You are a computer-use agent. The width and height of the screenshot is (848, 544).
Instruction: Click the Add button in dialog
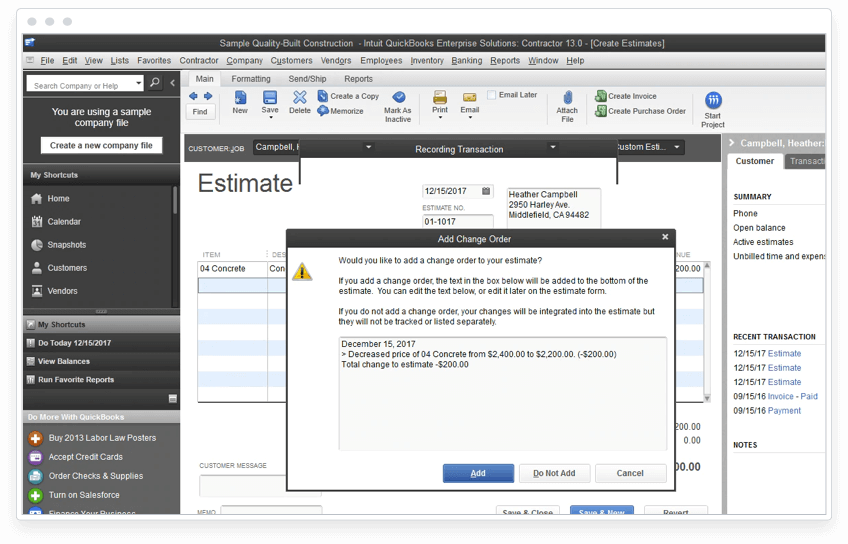[478, 473]
